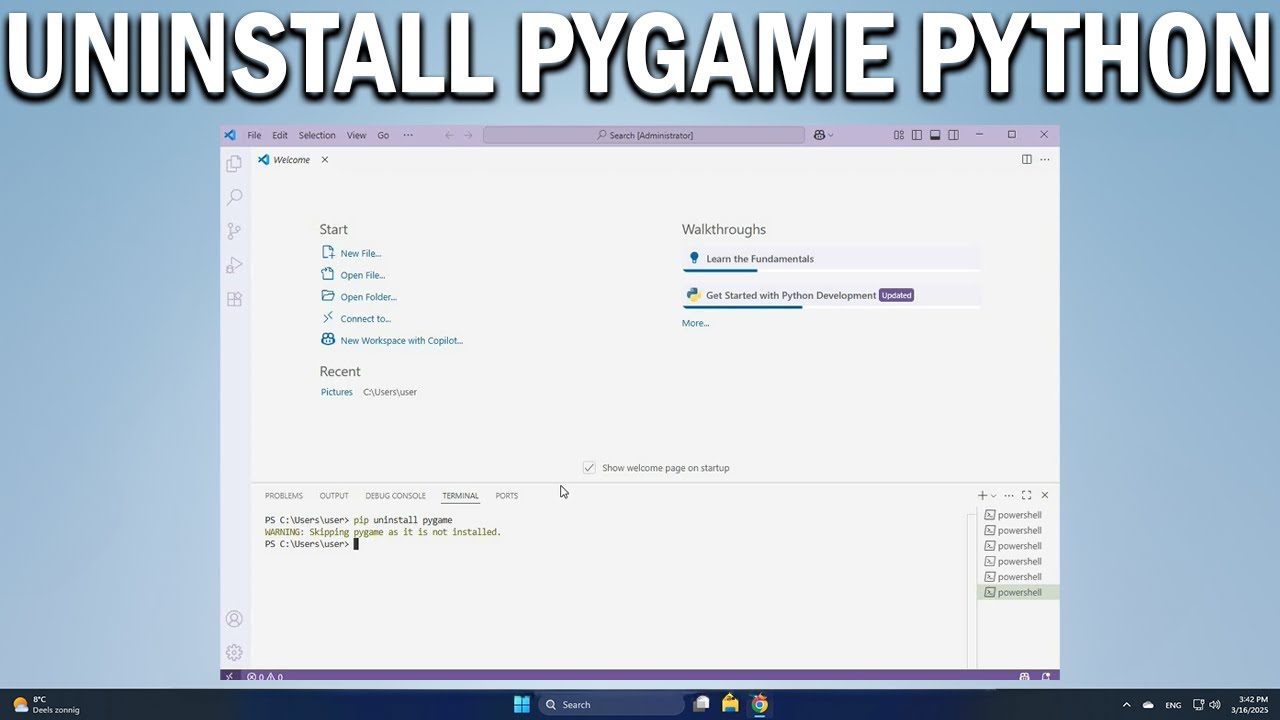Open the remote window indicator in the status bar
Image resolution: width=1280 pixels, height=720 pixels.
pyautogui.click(x=229, y=676)
